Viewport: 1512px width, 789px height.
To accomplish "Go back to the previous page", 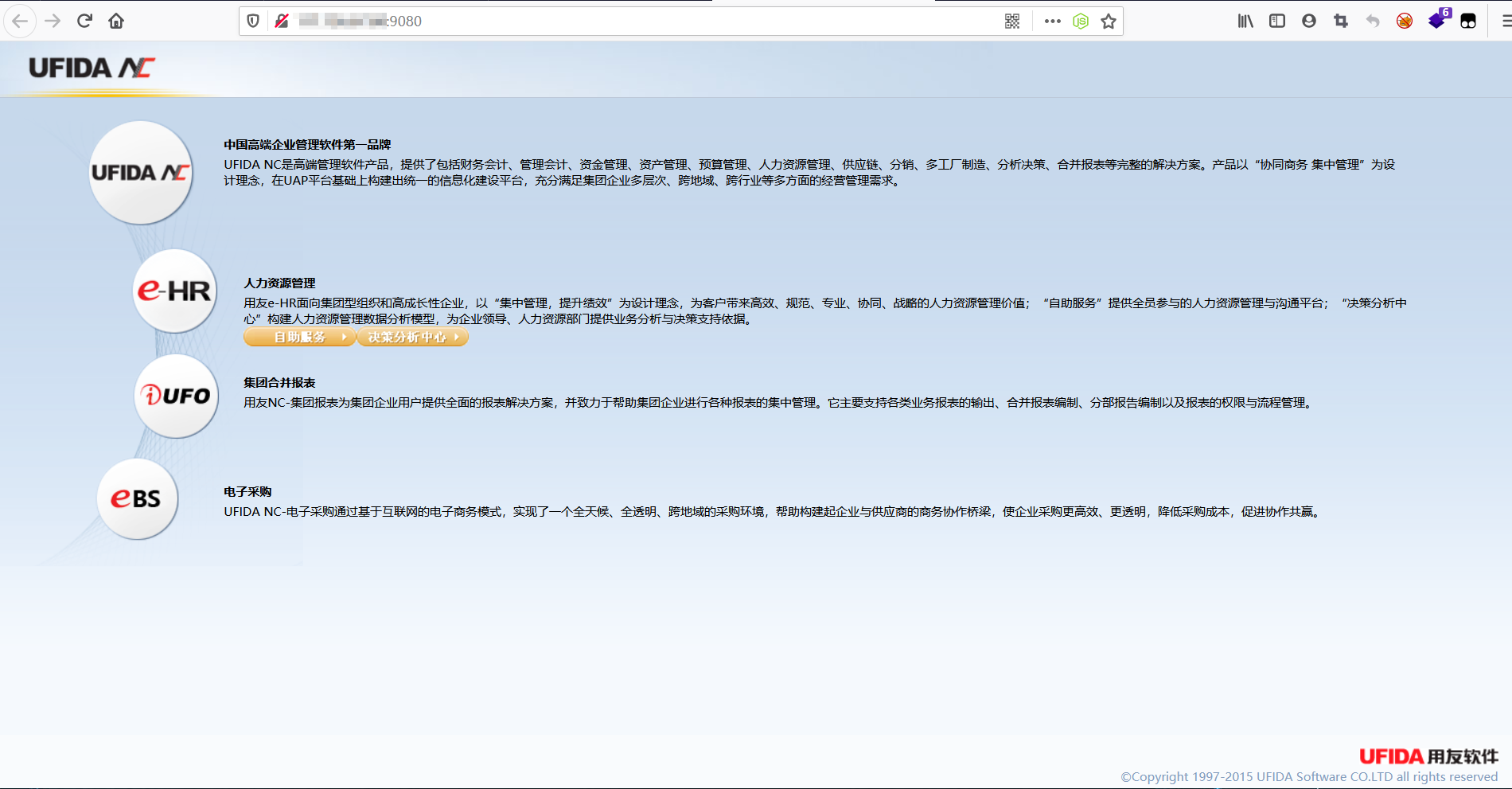I will (20, 21).
